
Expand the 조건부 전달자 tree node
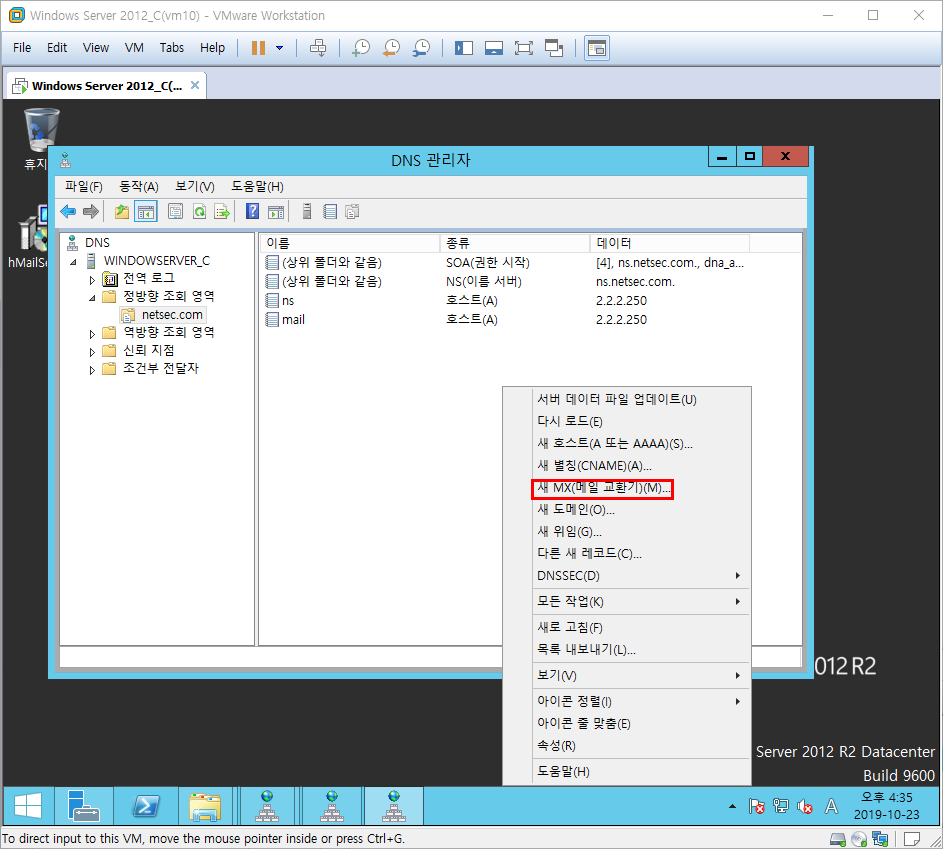pyautogui.click(x=92, y=370)
